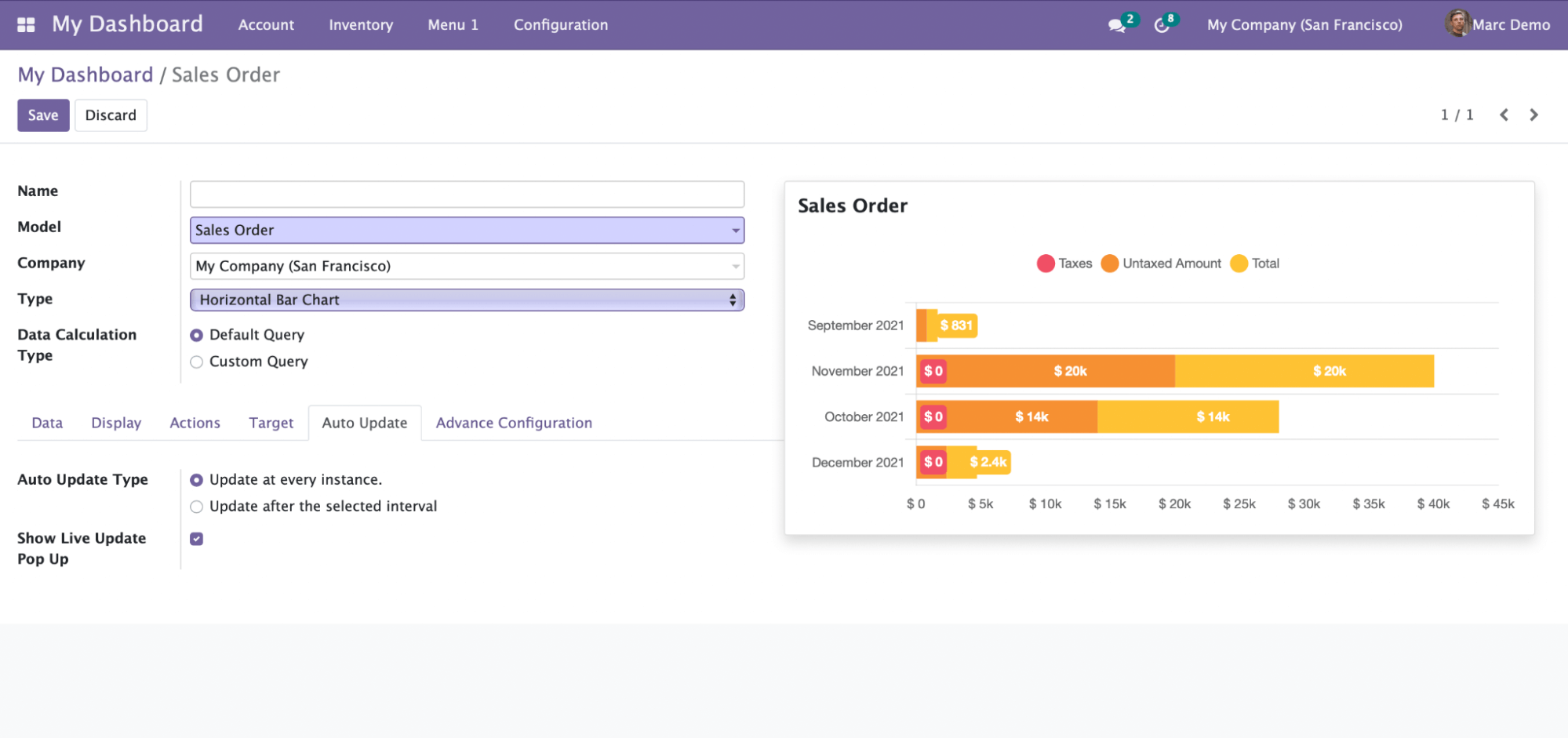The height and width of the screenshot is (738, 1568).
Task: Switch to the Data tab
Action: 47,423
